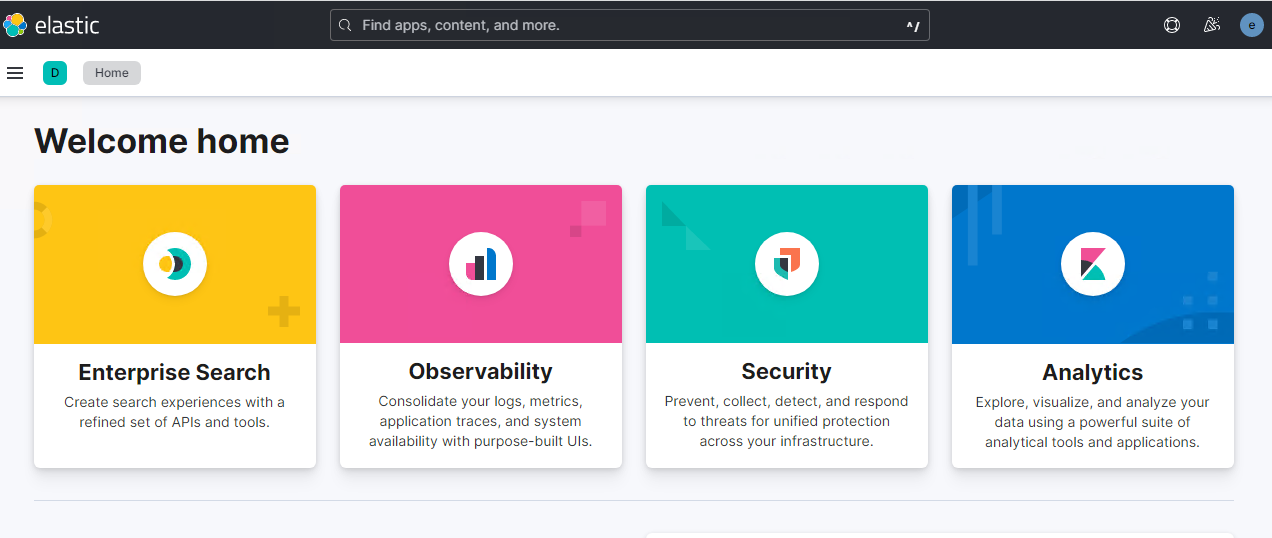Viewport: 1272px width, 538px height.
Task: Click the keyboard shortcut hint in search
Action: point(913,26)
